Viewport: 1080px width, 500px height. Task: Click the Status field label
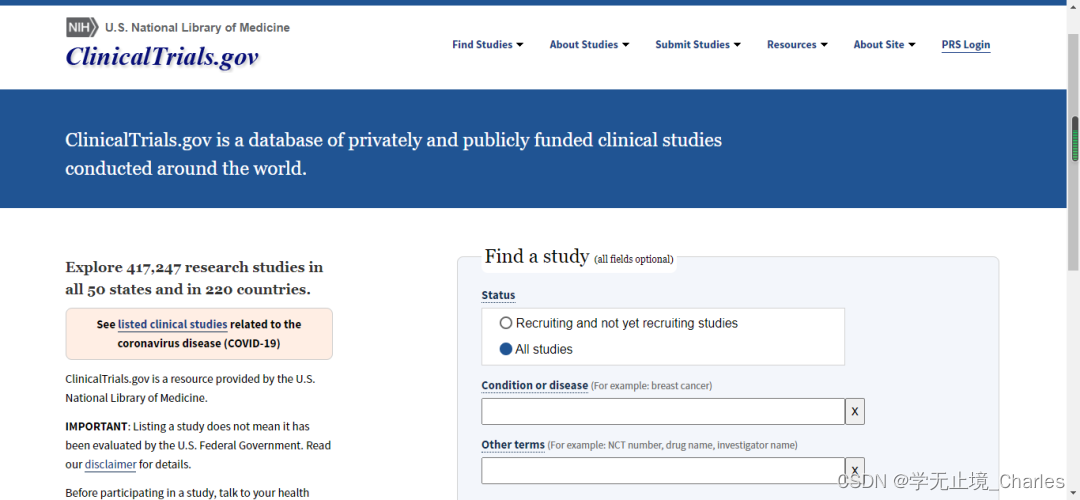pyautogui.click(x=498, y=295)
